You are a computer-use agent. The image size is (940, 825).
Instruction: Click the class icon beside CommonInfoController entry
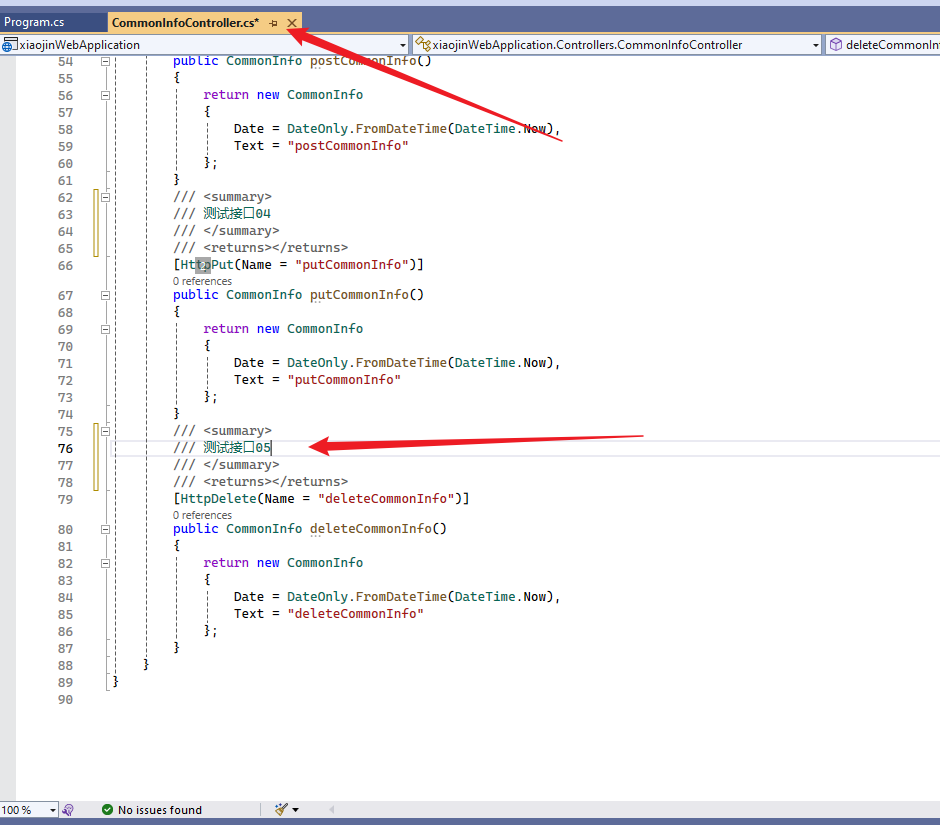point(424,44)
